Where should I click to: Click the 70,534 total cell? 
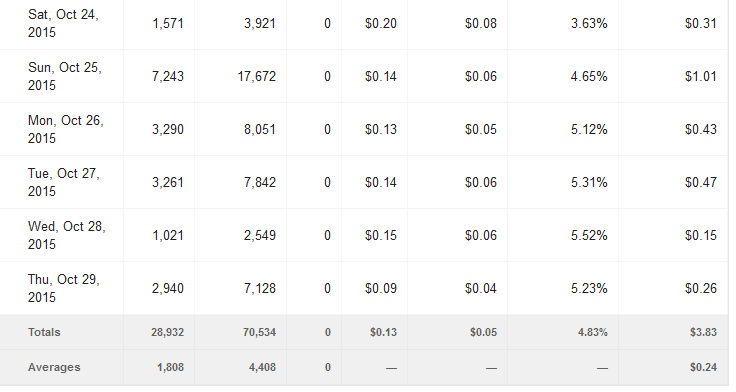click(259, 332)
